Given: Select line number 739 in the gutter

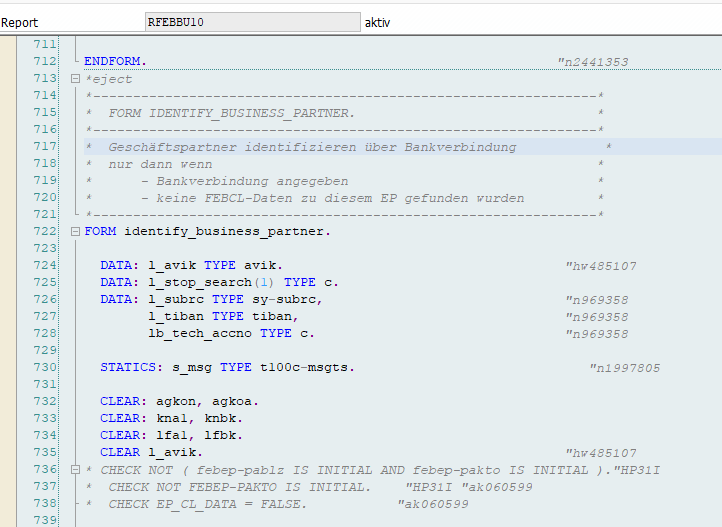Looking at the screenshot, I should [x=44, y=521].
